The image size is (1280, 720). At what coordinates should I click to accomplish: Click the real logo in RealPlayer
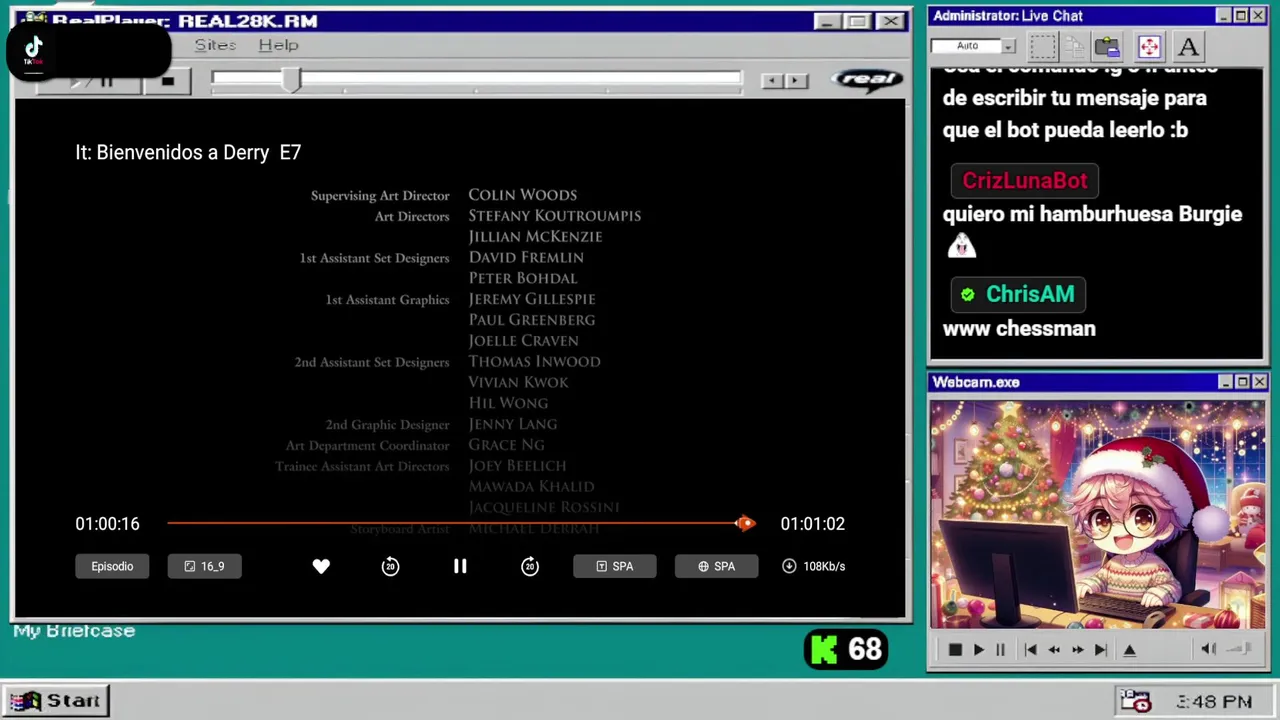[x=867, y=80]
